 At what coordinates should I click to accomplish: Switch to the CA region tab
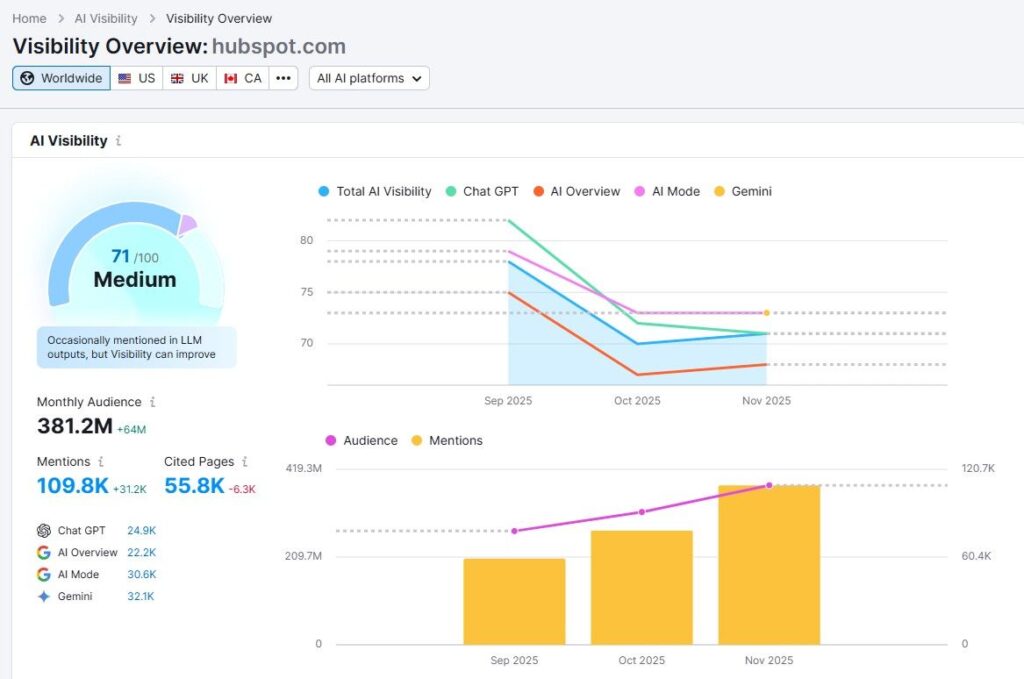point(242,78)
